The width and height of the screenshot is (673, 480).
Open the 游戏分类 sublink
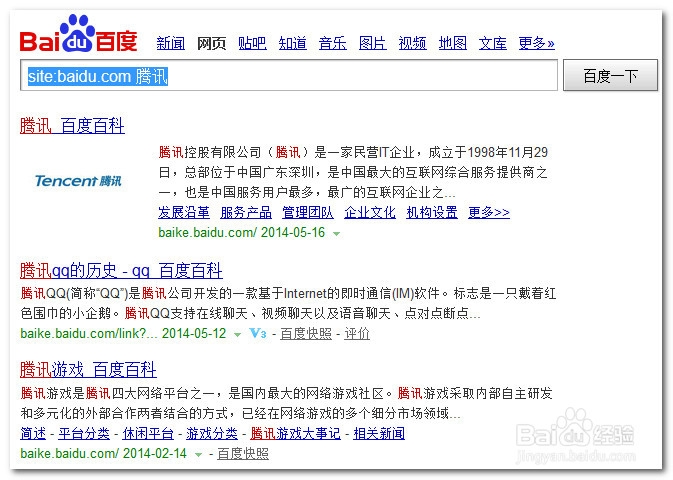point(212,434)
